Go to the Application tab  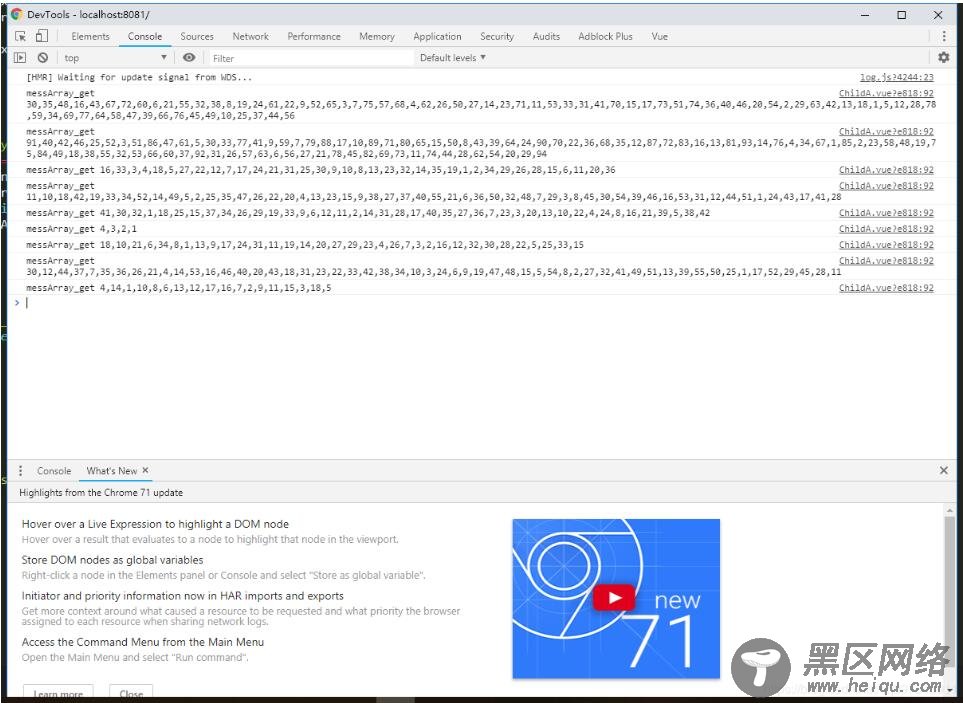pyautogui.click(x=437, y=36)
